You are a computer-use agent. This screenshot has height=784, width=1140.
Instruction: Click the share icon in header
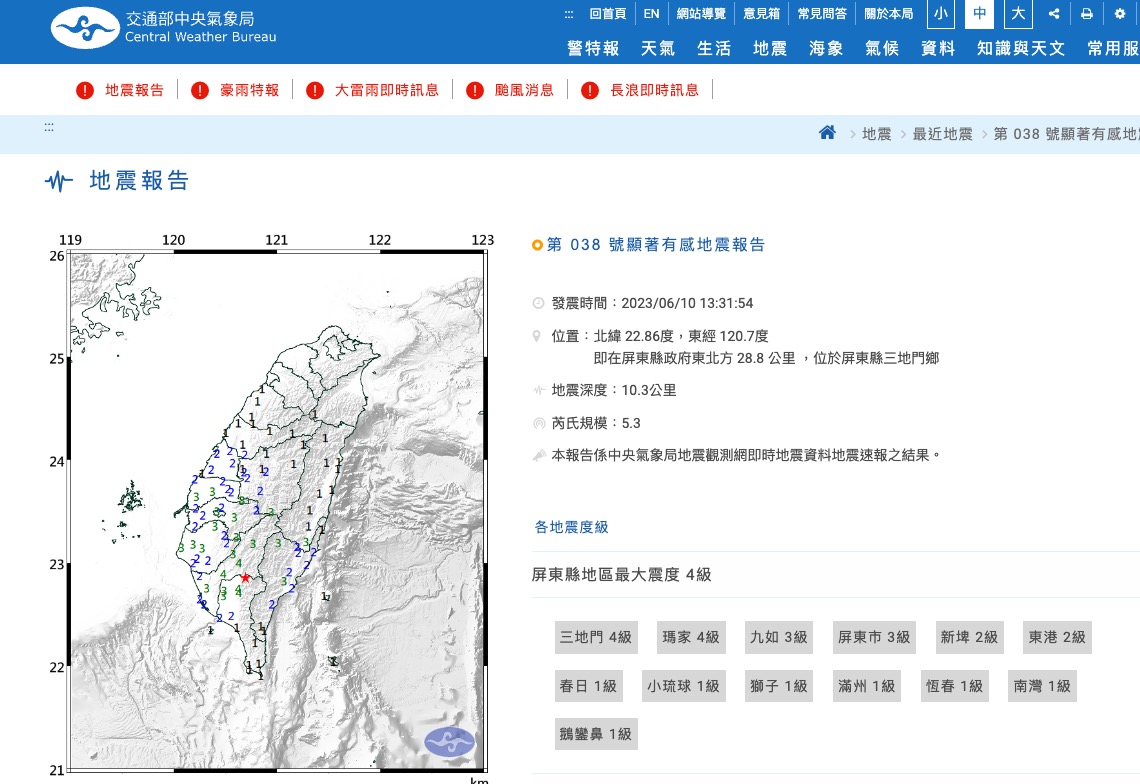(x=1054, y=14)
